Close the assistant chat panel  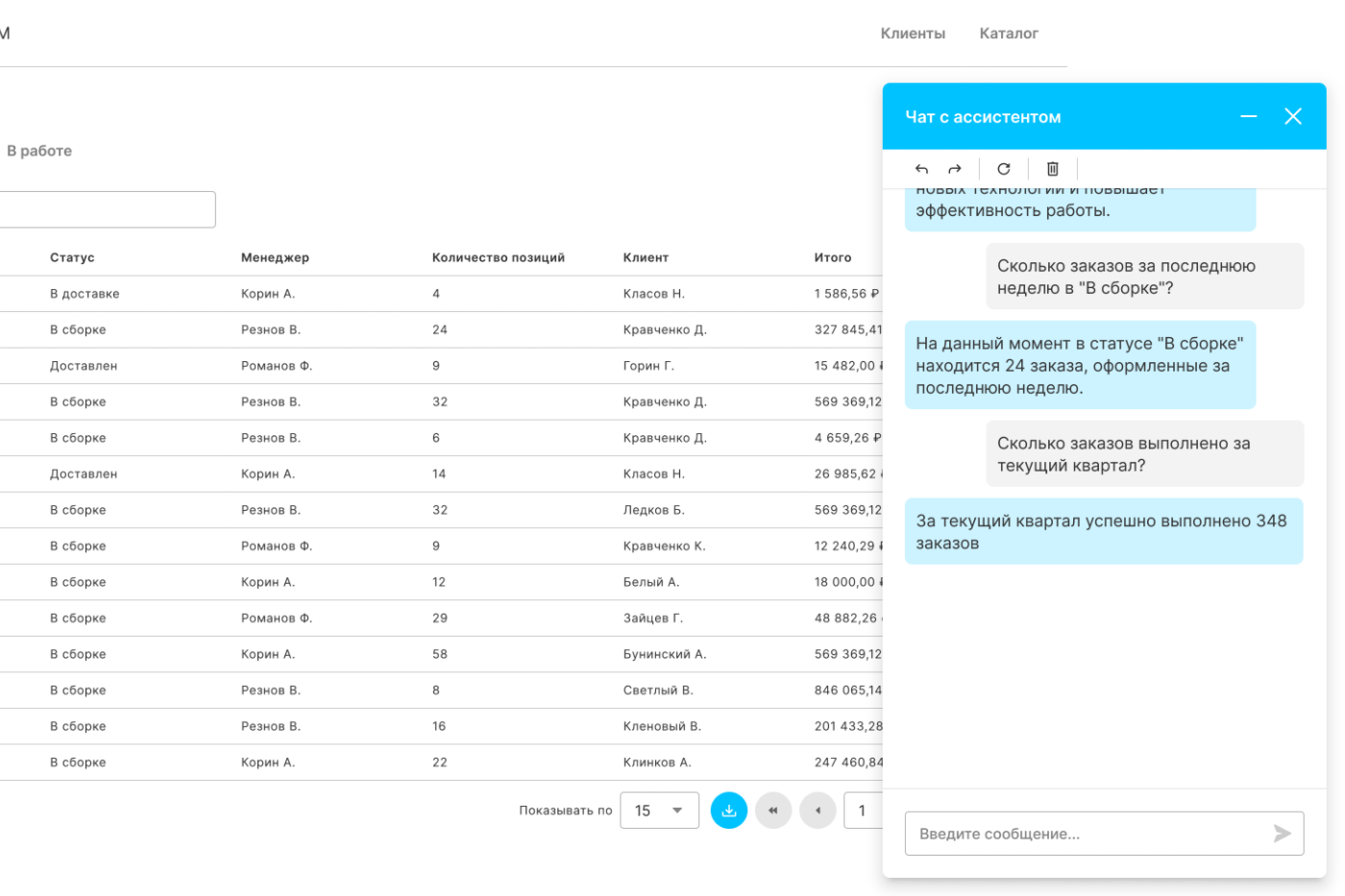[1293, 116]
